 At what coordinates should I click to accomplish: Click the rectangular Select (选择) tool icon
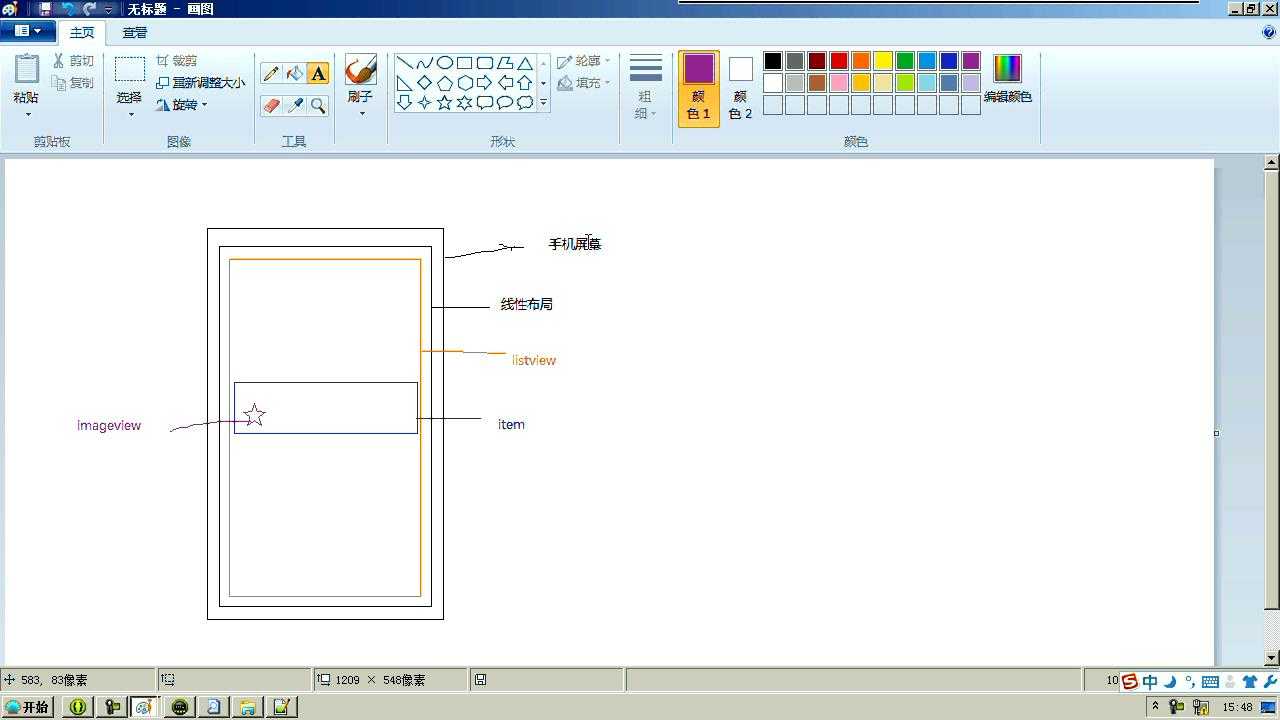pyautogui.click(x=129, y=69)
